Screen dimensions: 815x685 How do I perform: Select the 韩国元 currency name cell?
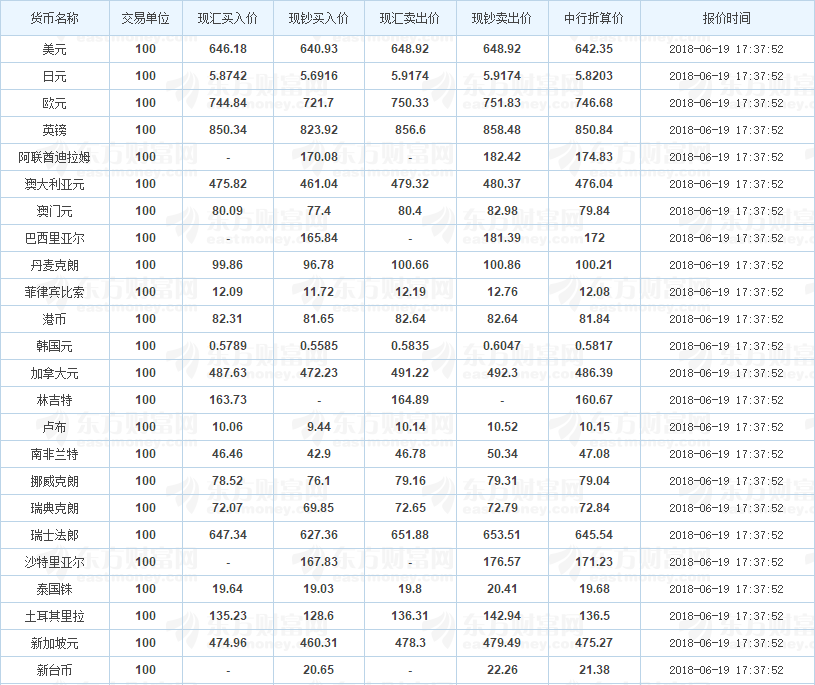(x=55, y=347)
